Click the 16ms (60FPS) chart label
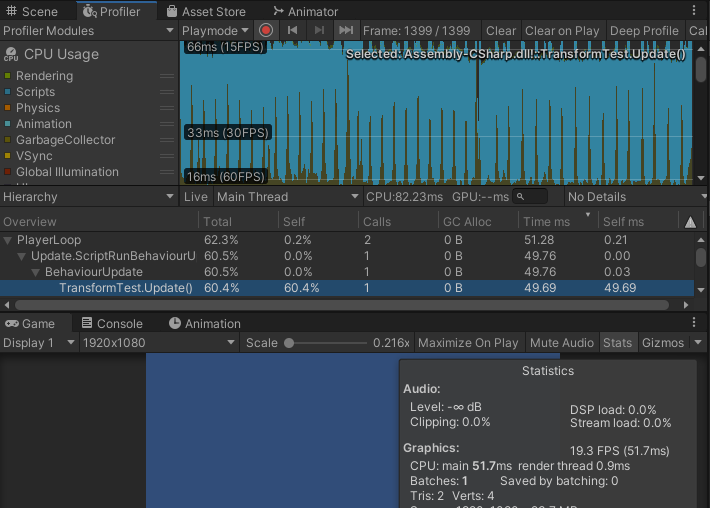Screen dimensions: 710x508 tap(225, 177)
